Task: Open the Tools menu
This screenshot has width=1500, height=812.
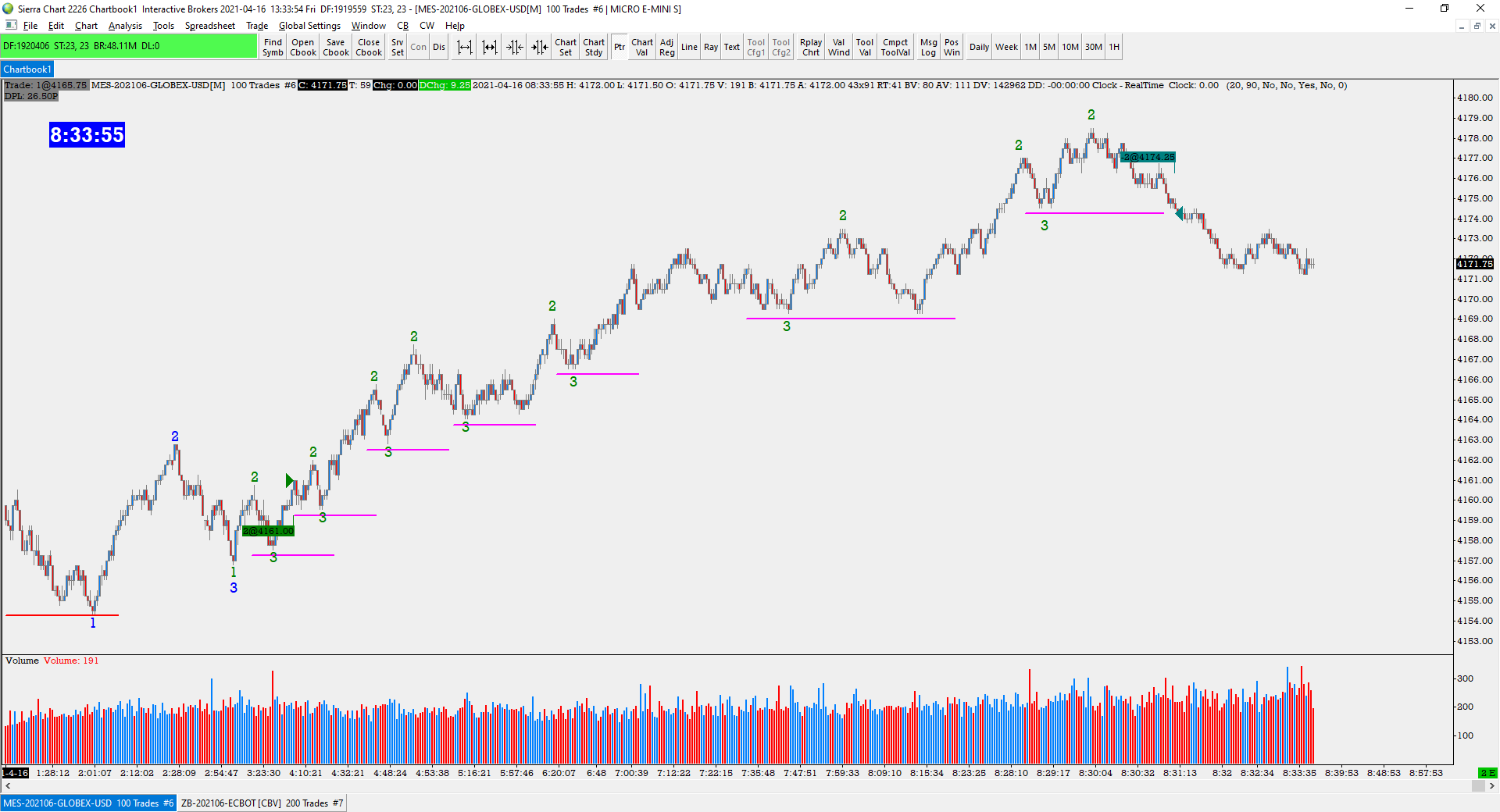Action: click(x=163, y=26)
